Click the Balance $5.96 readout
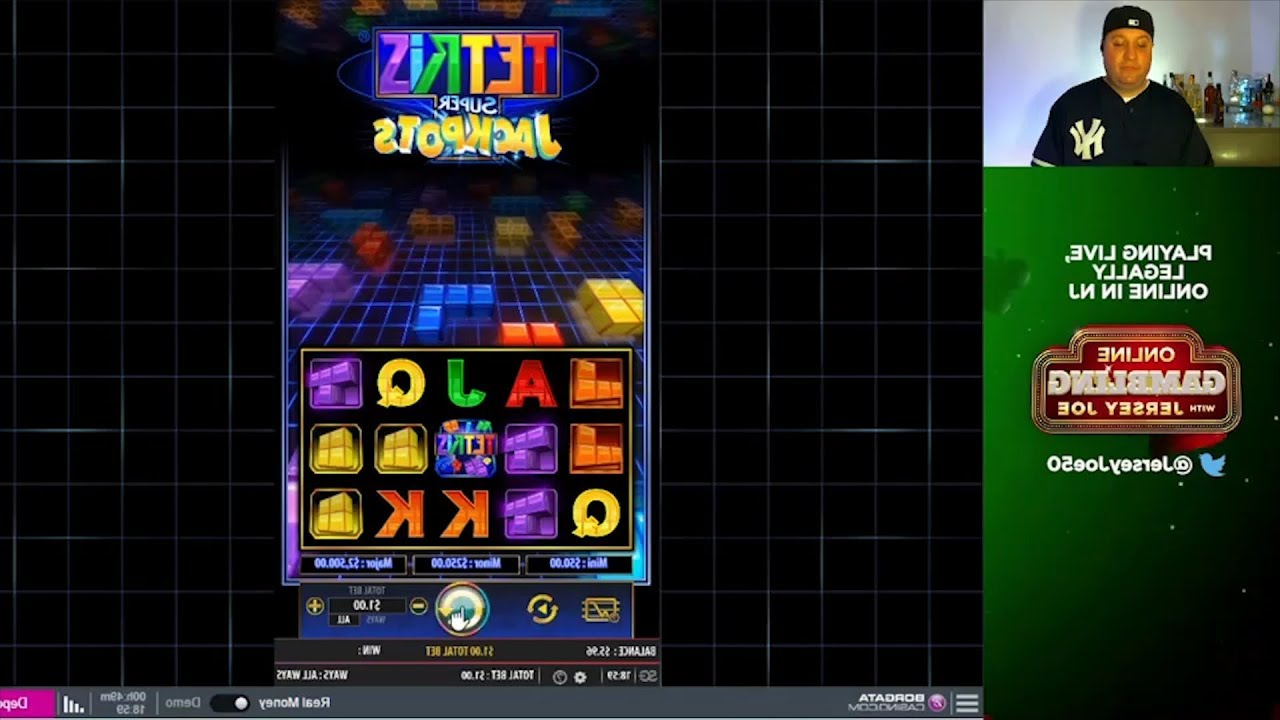This screenshot has width=1280, height=720. tap(620, 652)
